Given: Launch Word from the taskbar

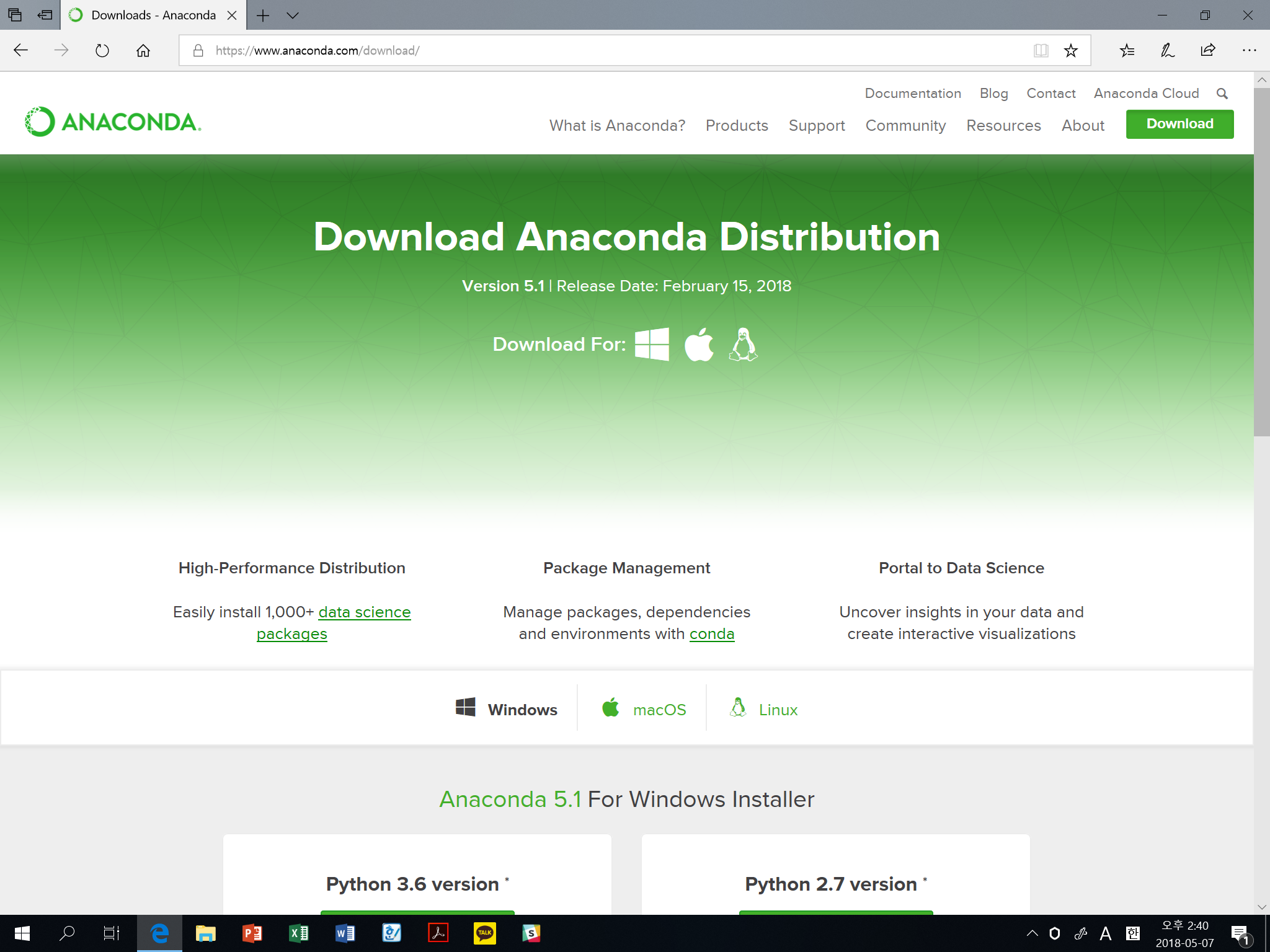Looking at the screenshot, I should tap(345, 933).
